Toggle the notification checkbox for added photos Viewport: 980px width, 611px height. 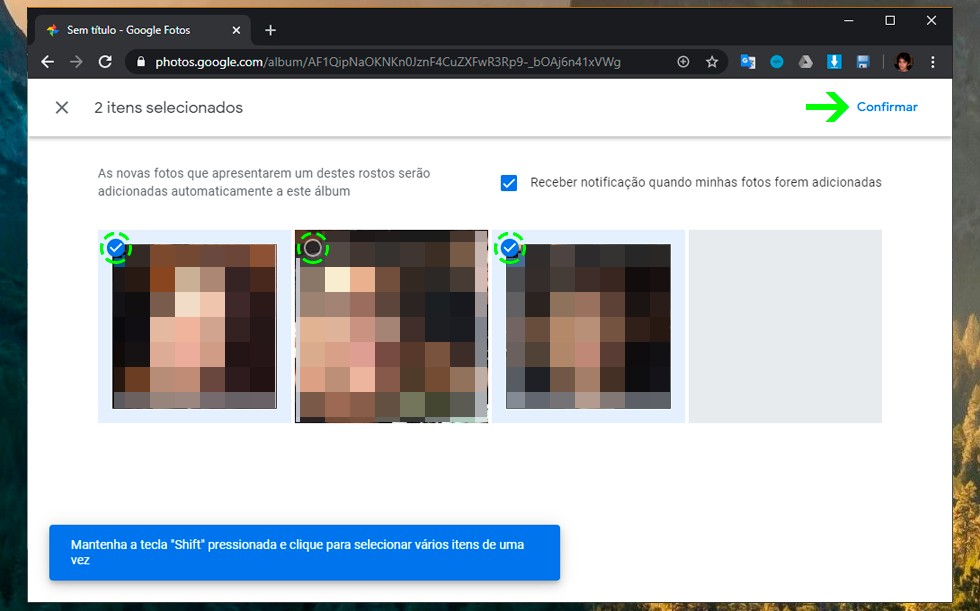[509, 183]
